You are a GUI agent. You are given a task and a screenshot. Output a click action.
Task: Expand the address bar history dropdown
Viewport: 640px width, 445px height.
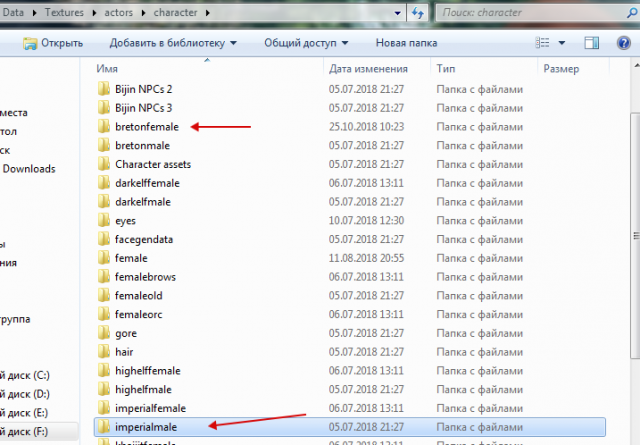pyautogui.click(x=398, y=12)
